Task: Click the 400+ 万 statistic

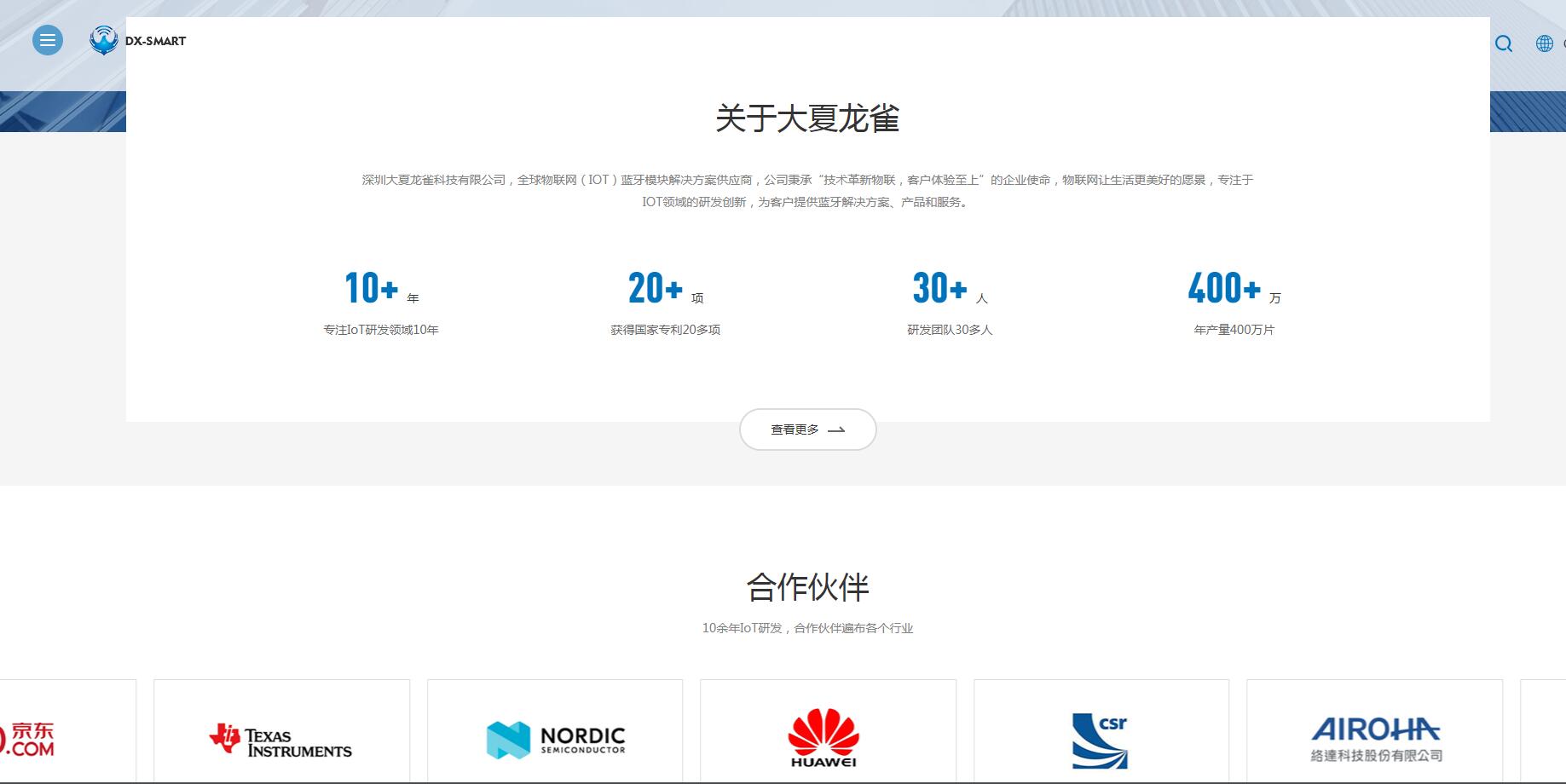Action: 1234,288
